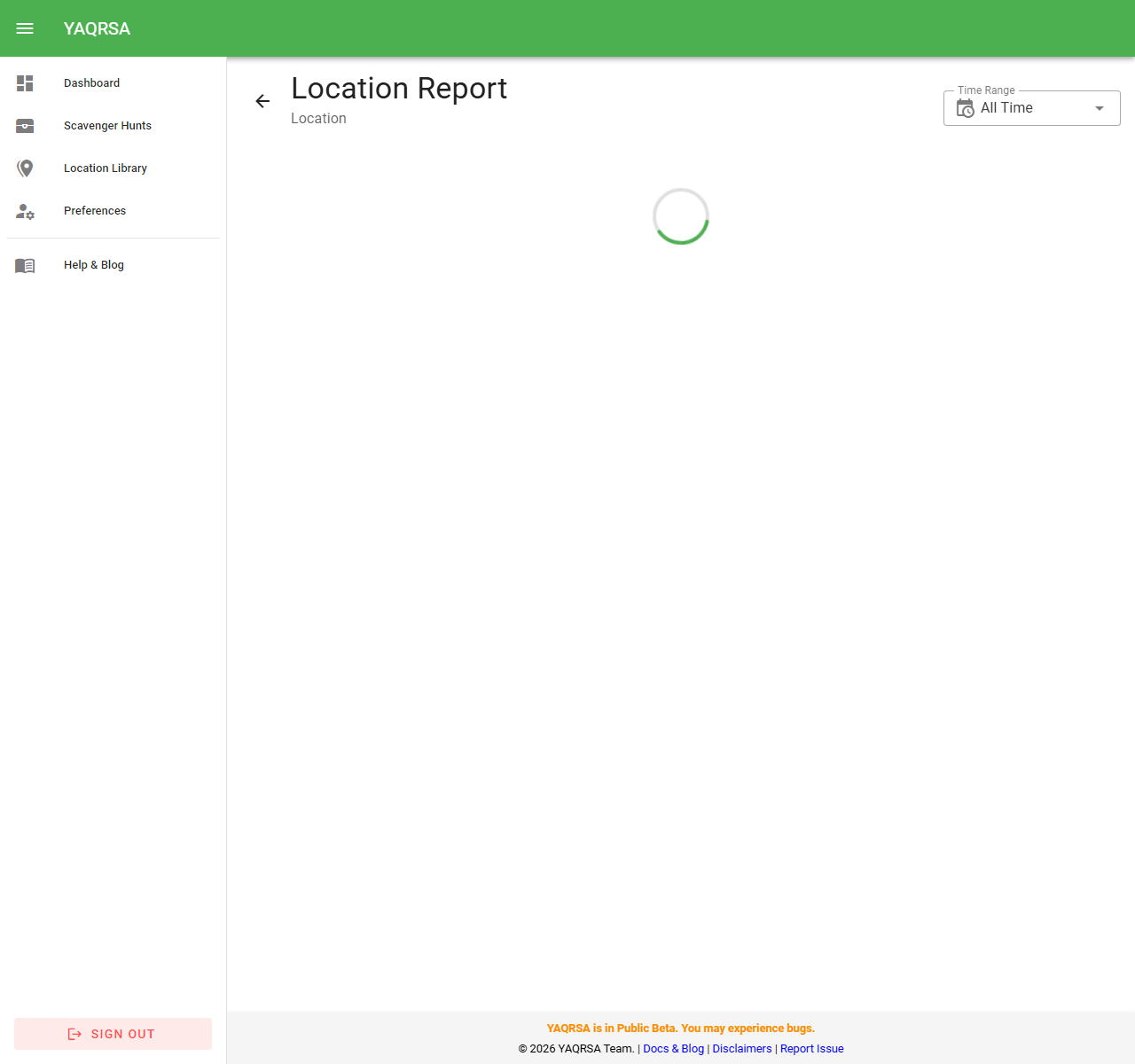The height and width of the screenshot is (1064, 1135).
Task: Click the sign out door icon
Action: click(74, 1034)
